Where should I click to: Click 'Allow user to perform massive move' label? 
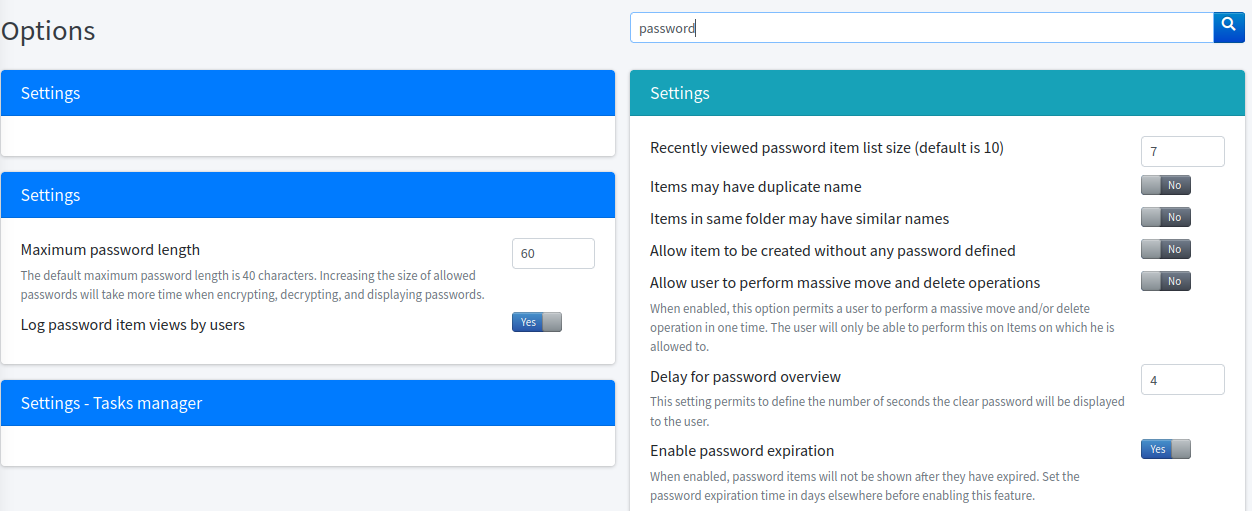click(845, 283)
